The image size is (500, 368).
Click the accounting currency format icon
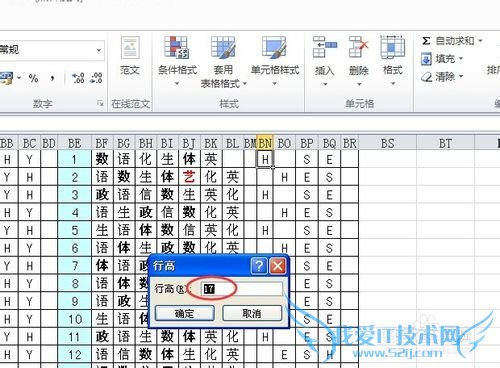6,78
